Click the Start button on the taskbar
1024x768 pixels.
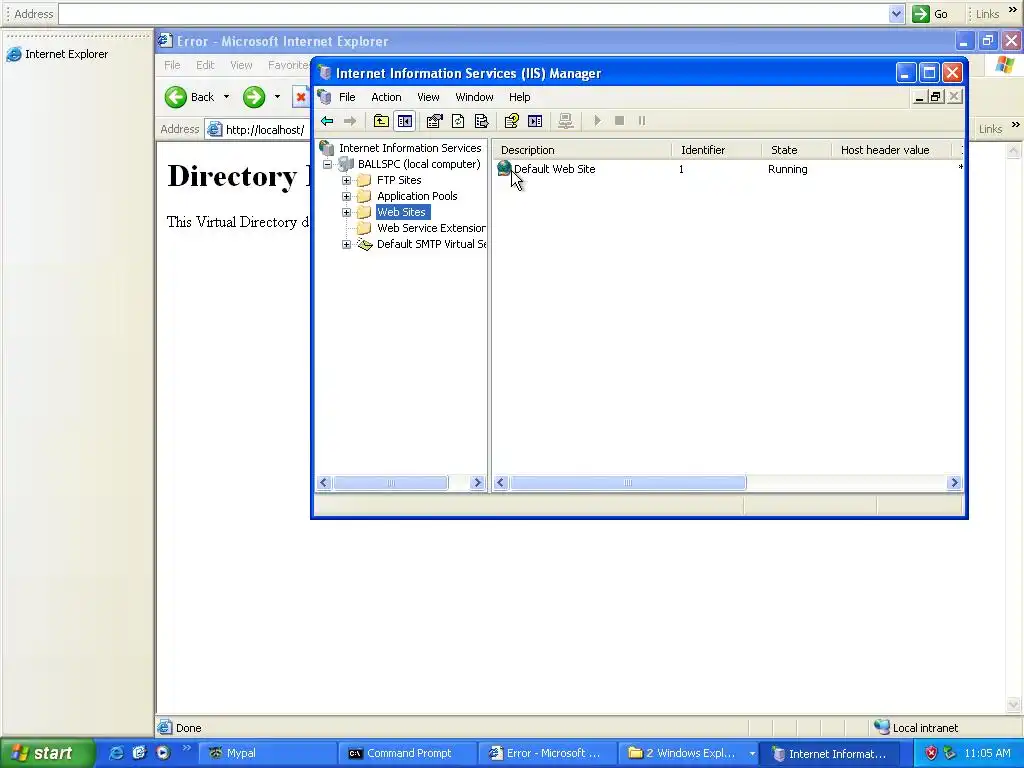click(46, 753)
